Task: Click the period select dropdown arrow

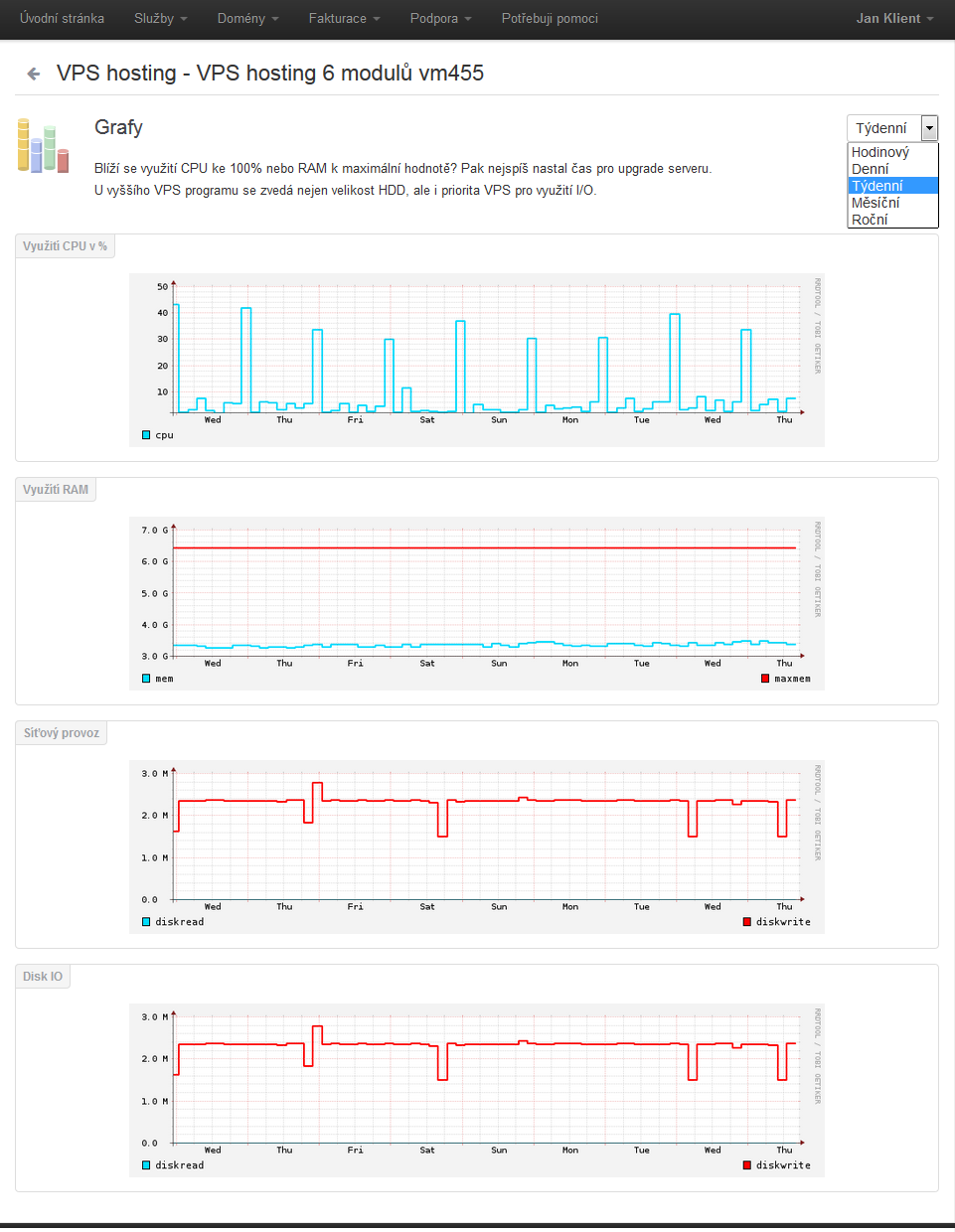Action: click(x=929, y=128)
